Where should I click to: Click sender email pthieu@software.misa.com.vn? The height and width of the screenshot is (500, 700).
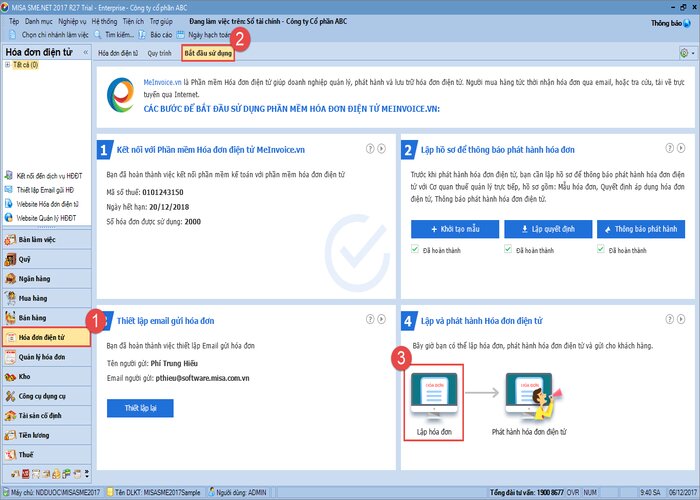[203, 378]
